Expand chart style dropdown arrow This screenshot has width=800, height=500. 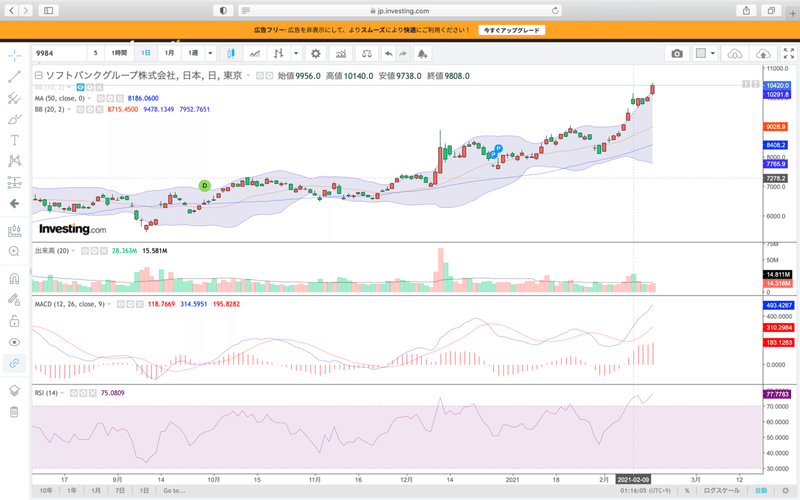tap(296, 53)
